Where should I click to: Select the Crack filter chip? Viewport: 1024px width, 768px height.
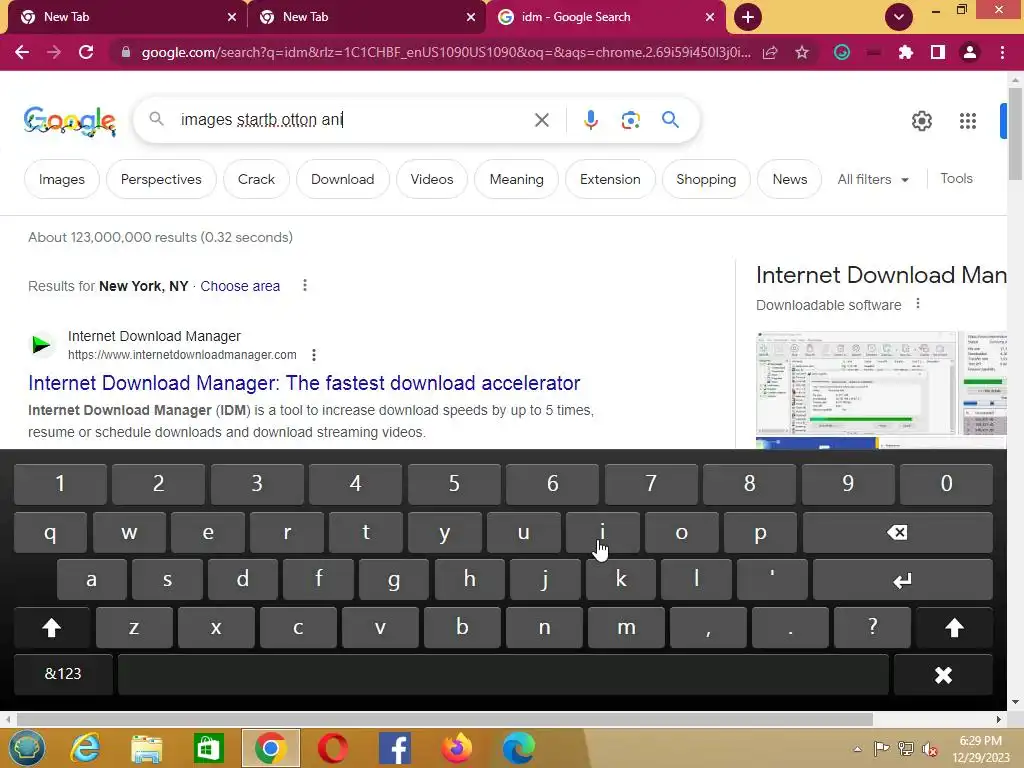pos(256,179)
